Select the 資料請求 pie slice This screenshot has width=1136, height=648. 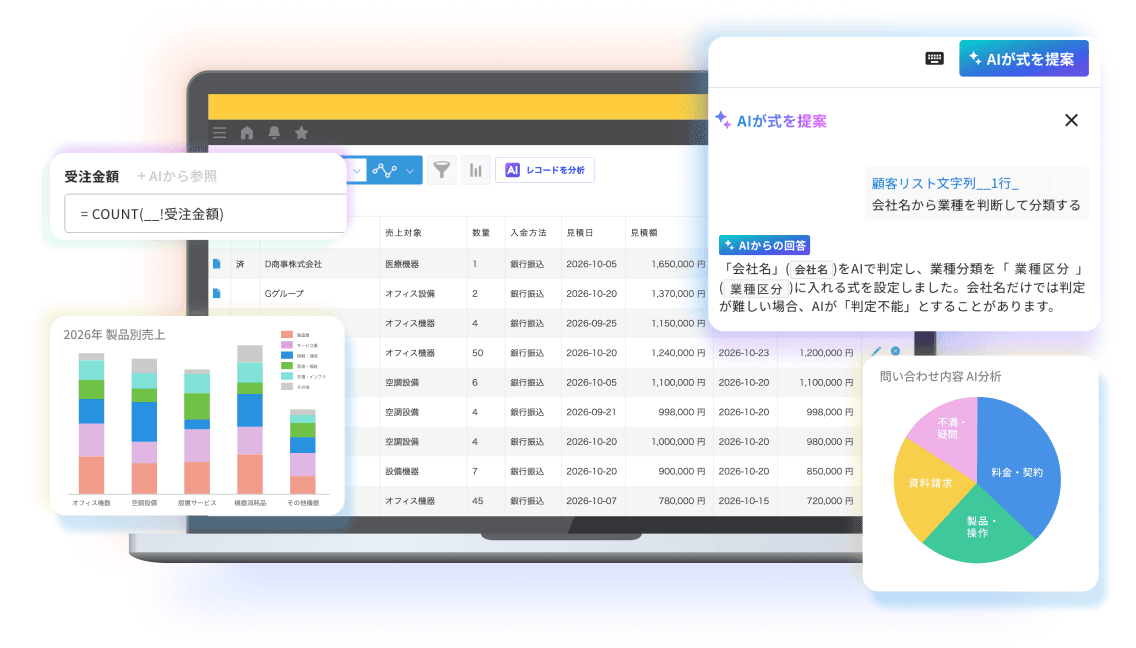click(929, 483)
